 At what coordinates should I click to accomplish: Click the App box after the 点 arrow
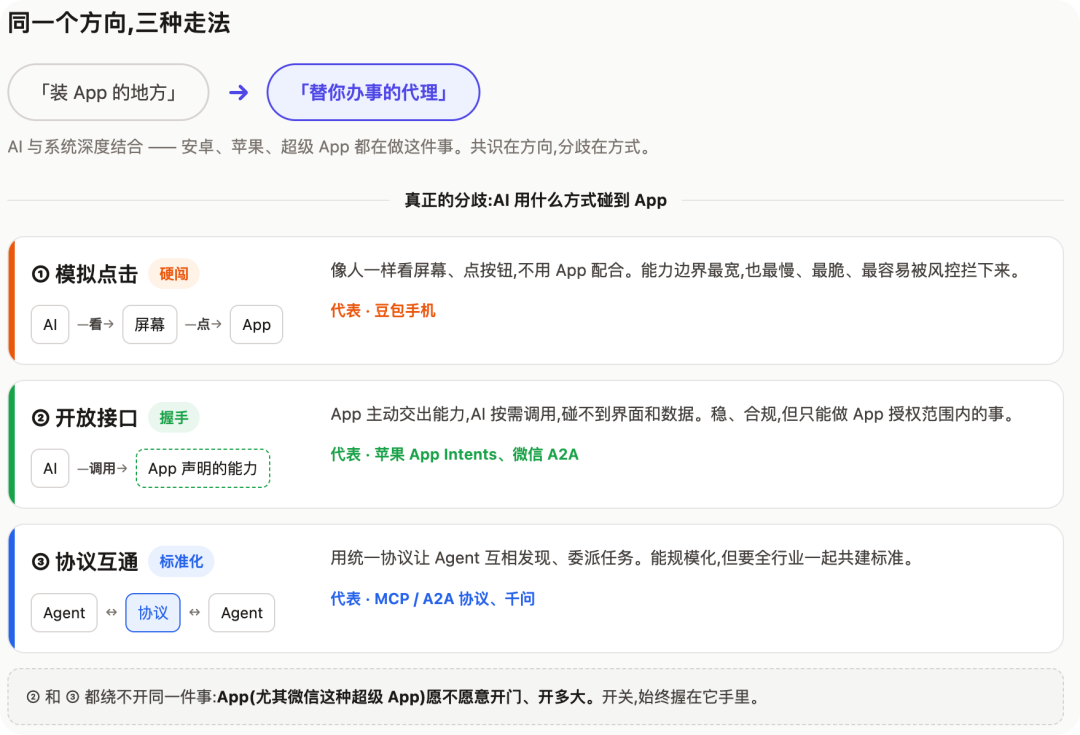pos(256,324)
